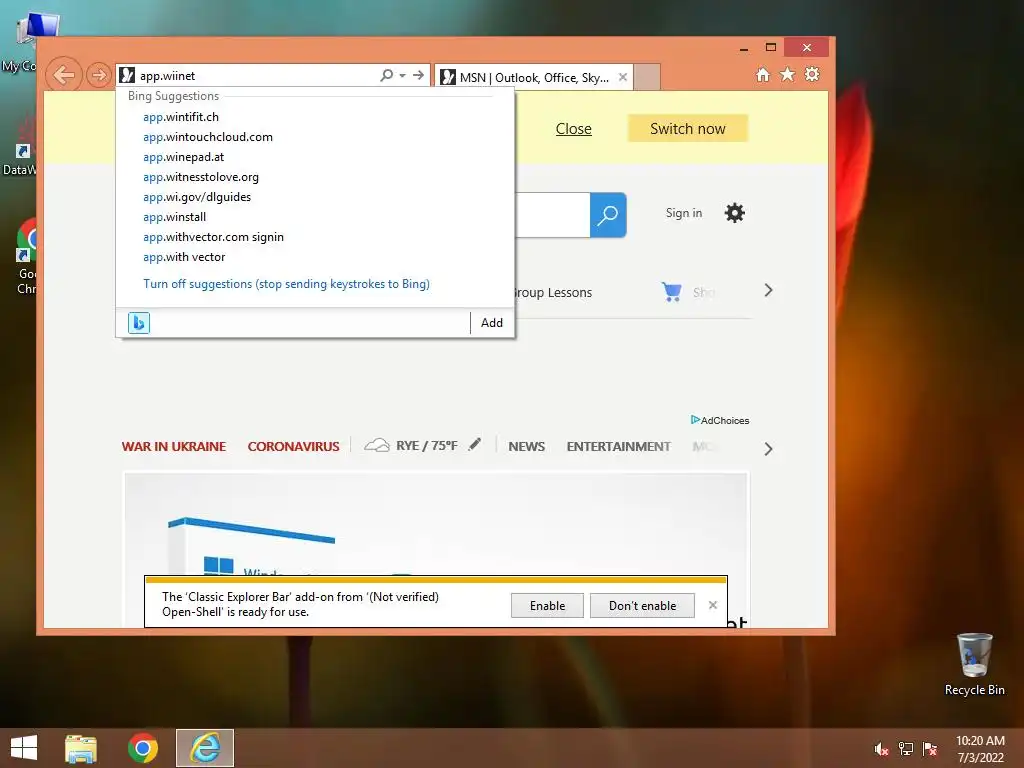
Task: Open Favorites star icon
Action: pyautogui.click(x=788, y=74)
